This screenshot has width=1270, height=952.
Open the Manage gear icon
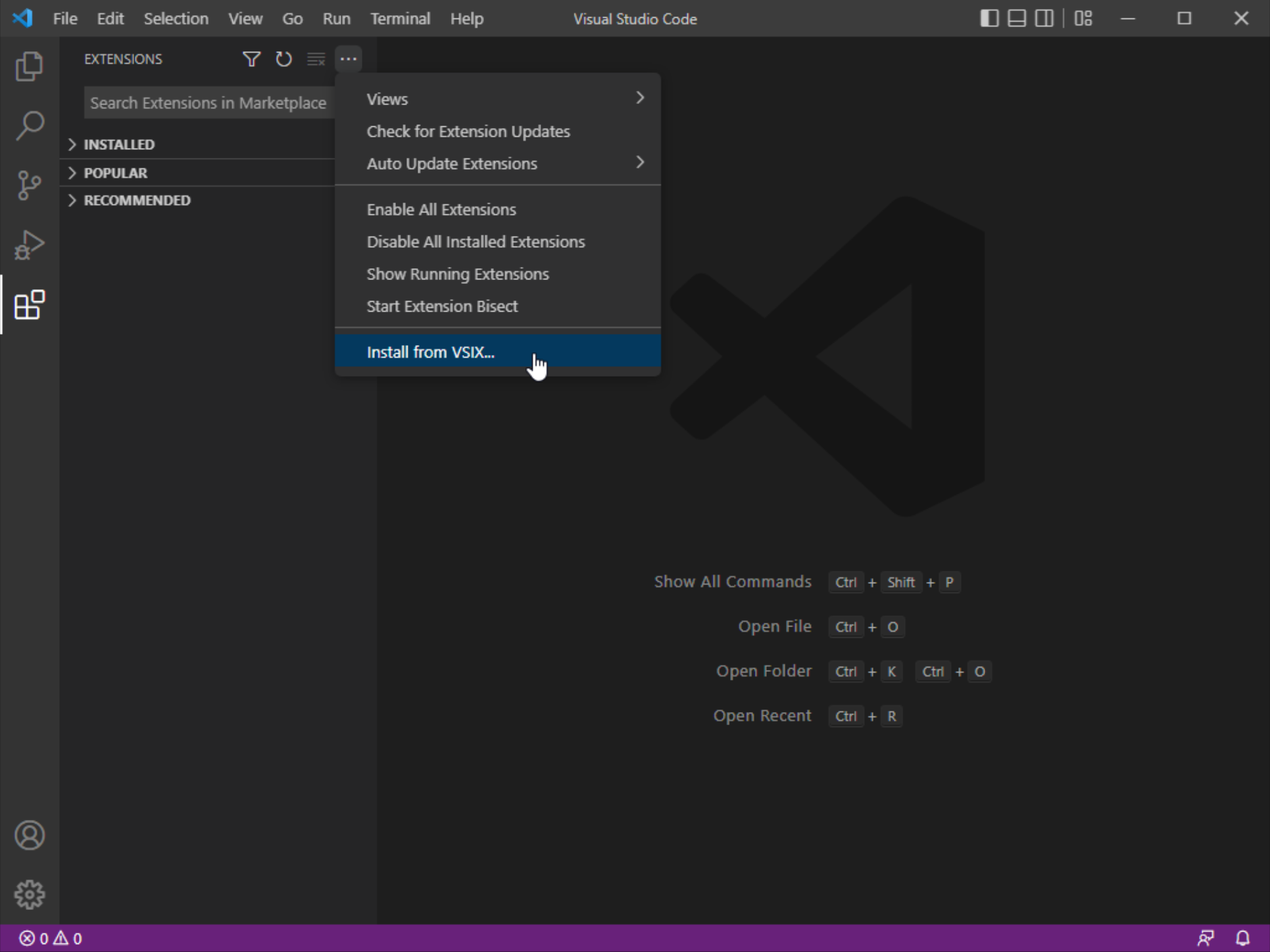click(x=30, y=895)
